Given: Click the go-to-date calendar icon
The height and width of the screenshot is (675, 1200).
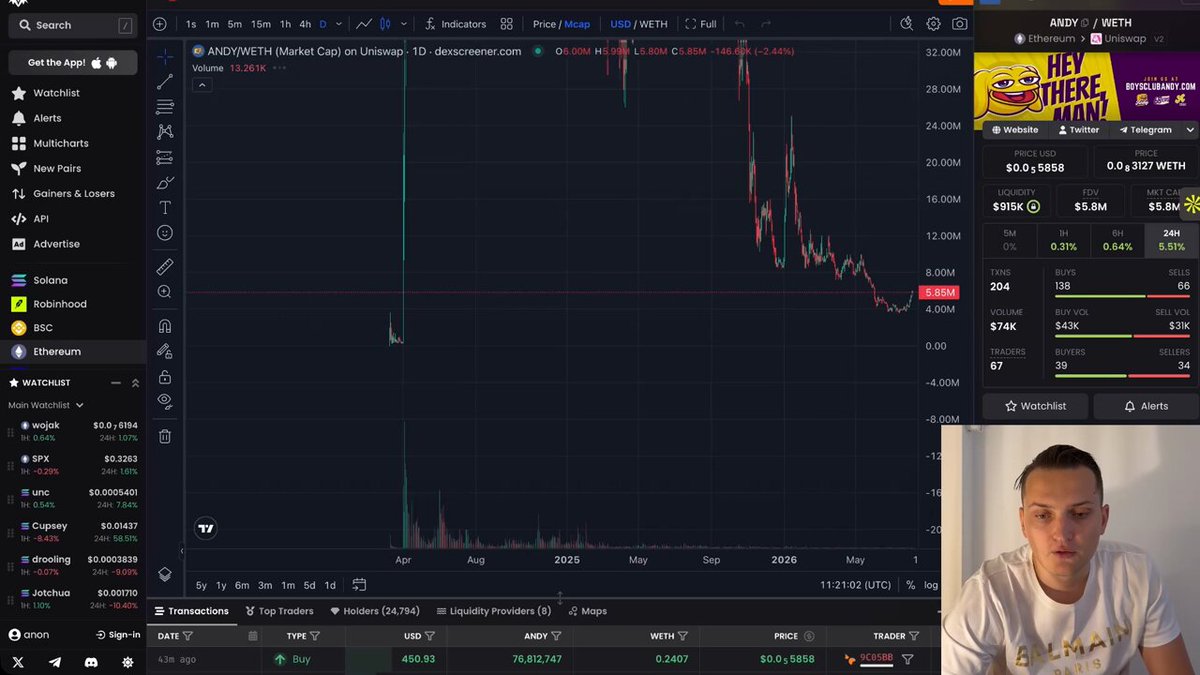Looking at the screenshot, I should coord(359,585).
